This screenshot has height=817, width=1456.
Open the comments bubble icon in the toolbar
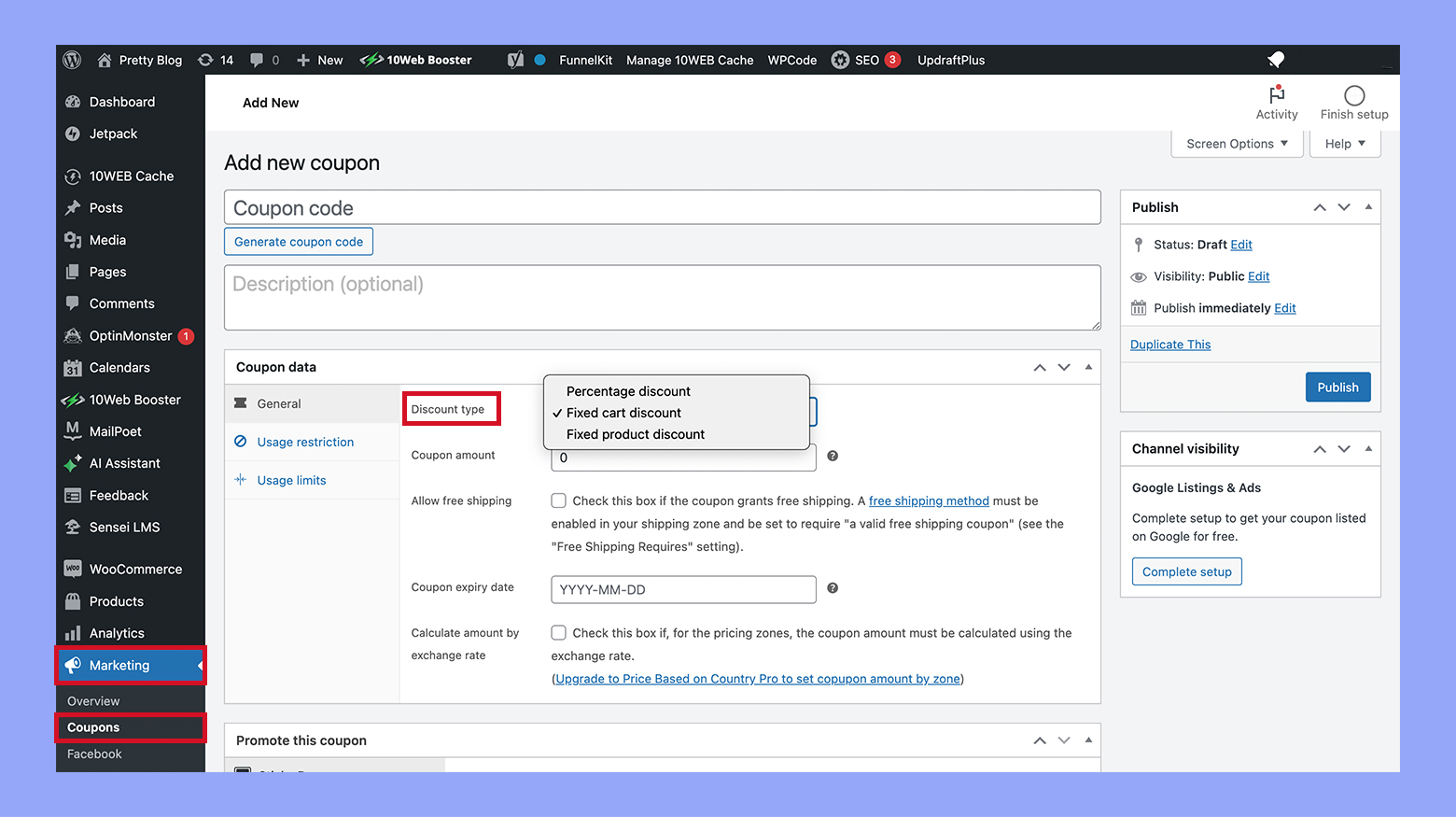259,60
